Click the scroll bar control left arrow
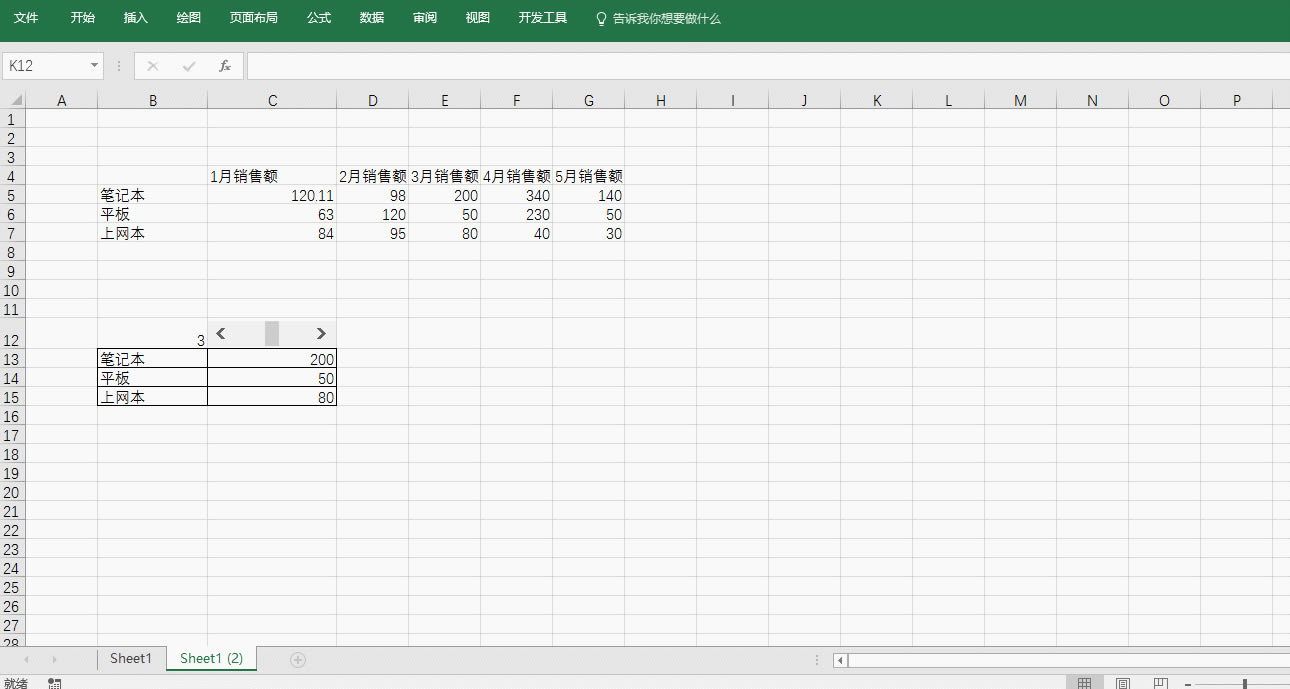The height and width of the screenshot is (689, 1290). coord(221,334)
